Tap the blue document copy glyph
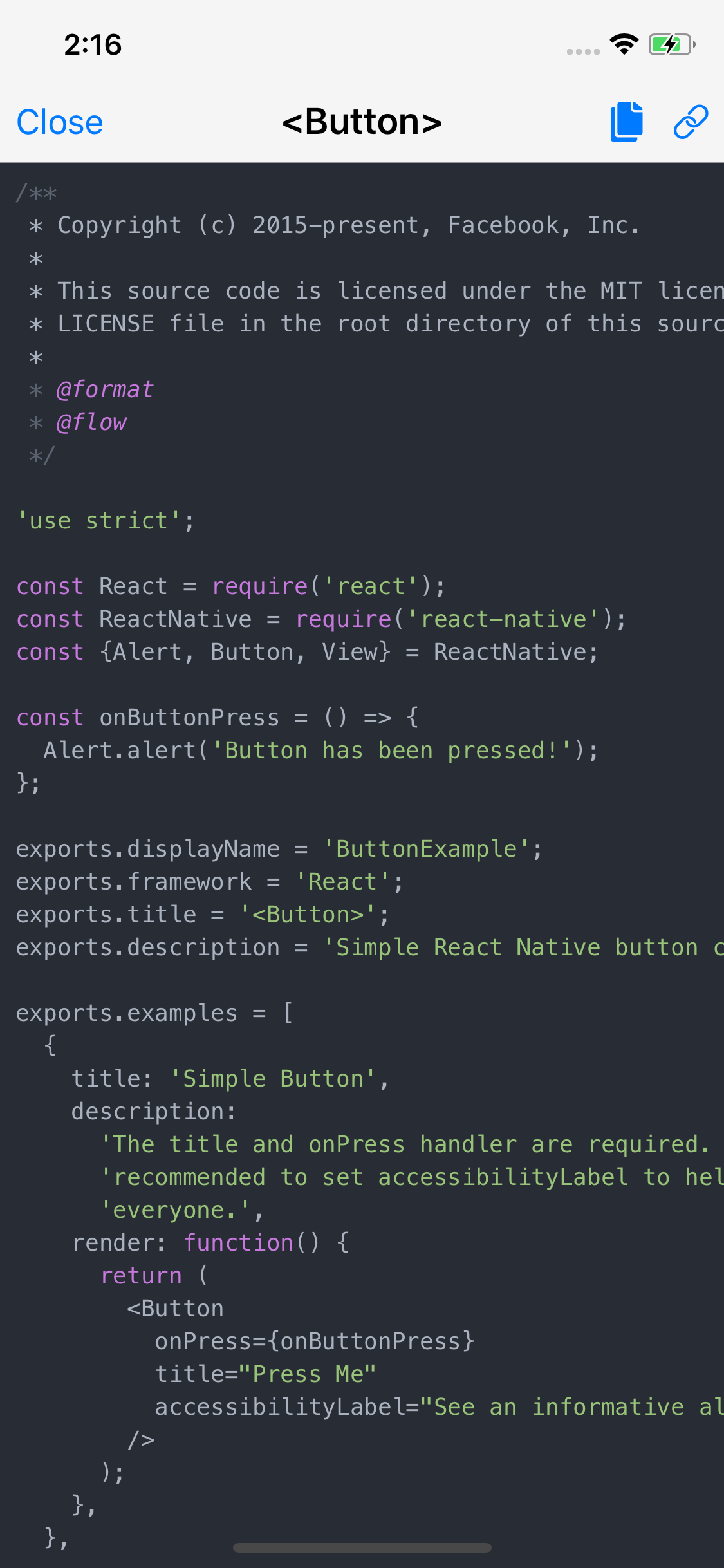The image size is (724, 1568). click(626, 121)
